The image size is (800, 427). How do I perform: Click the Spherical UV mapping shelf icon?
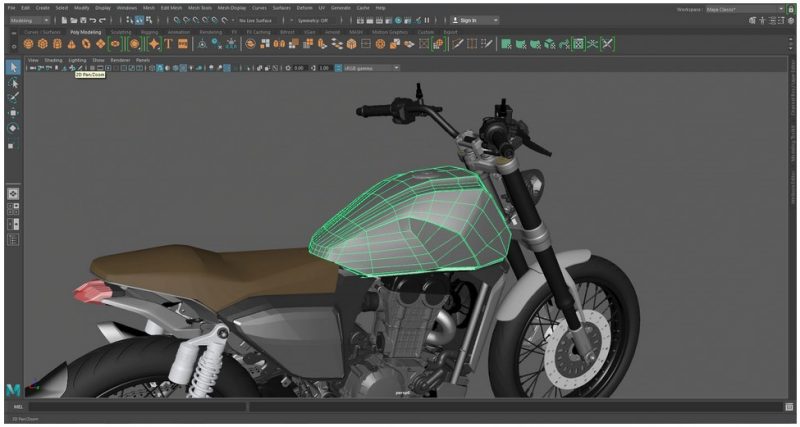(535, 44)
